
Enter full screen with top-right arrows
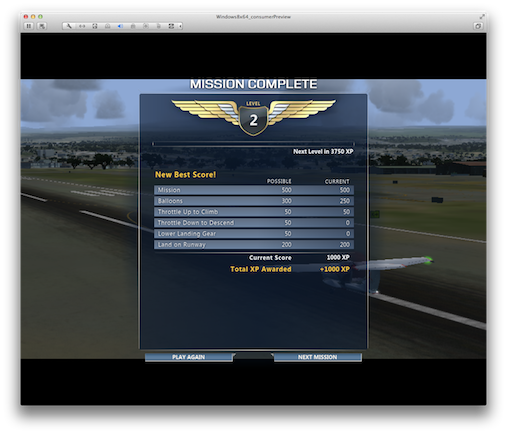(482, 16)
